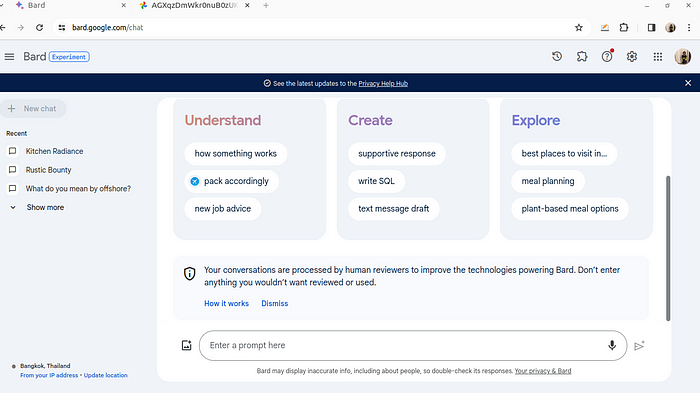Select the 'plant-based meal options' suggestion
700x393 pixels.
(x=570, y=209)
